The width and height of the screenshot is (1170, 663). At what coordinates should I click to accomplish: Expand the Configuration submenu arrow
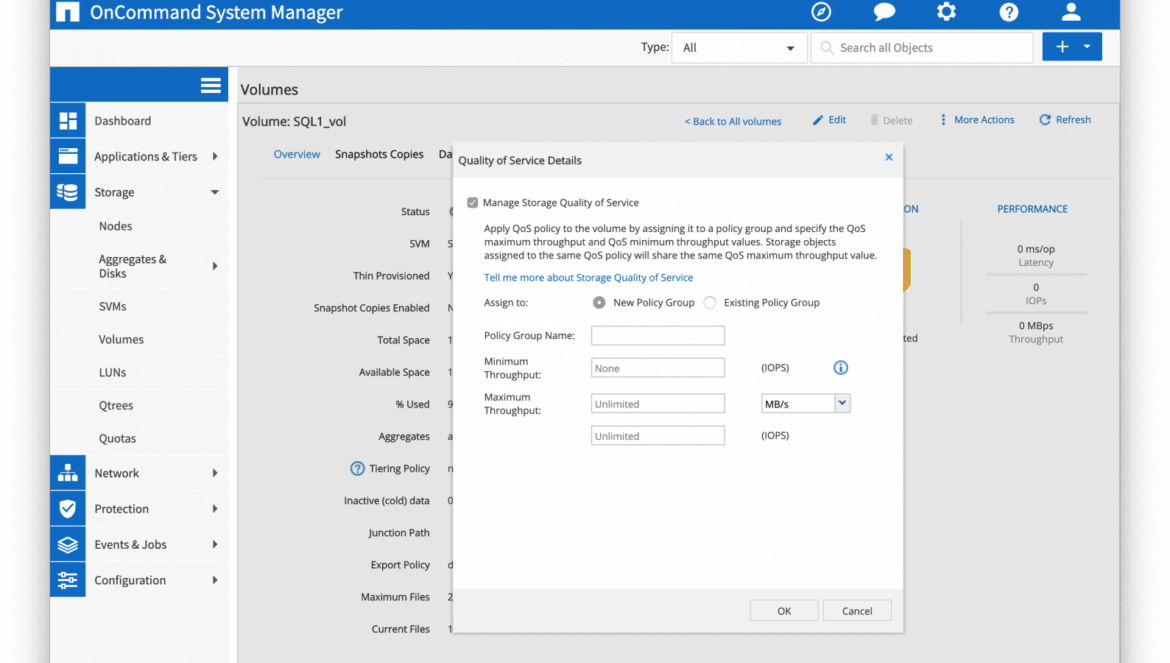pos(215,580)
